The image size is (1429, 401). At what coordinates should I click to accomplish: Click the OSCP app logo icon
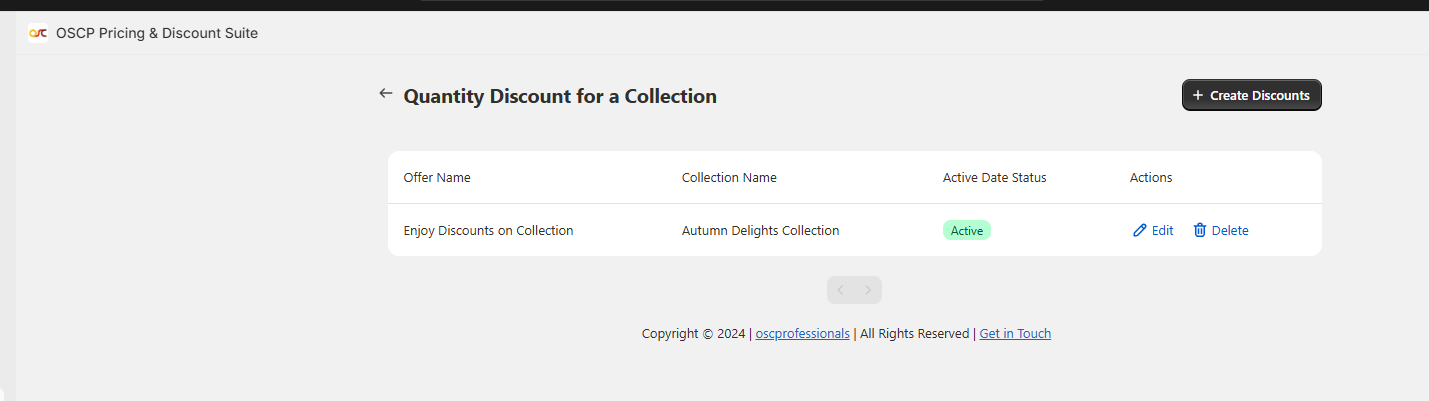[38, 33]
